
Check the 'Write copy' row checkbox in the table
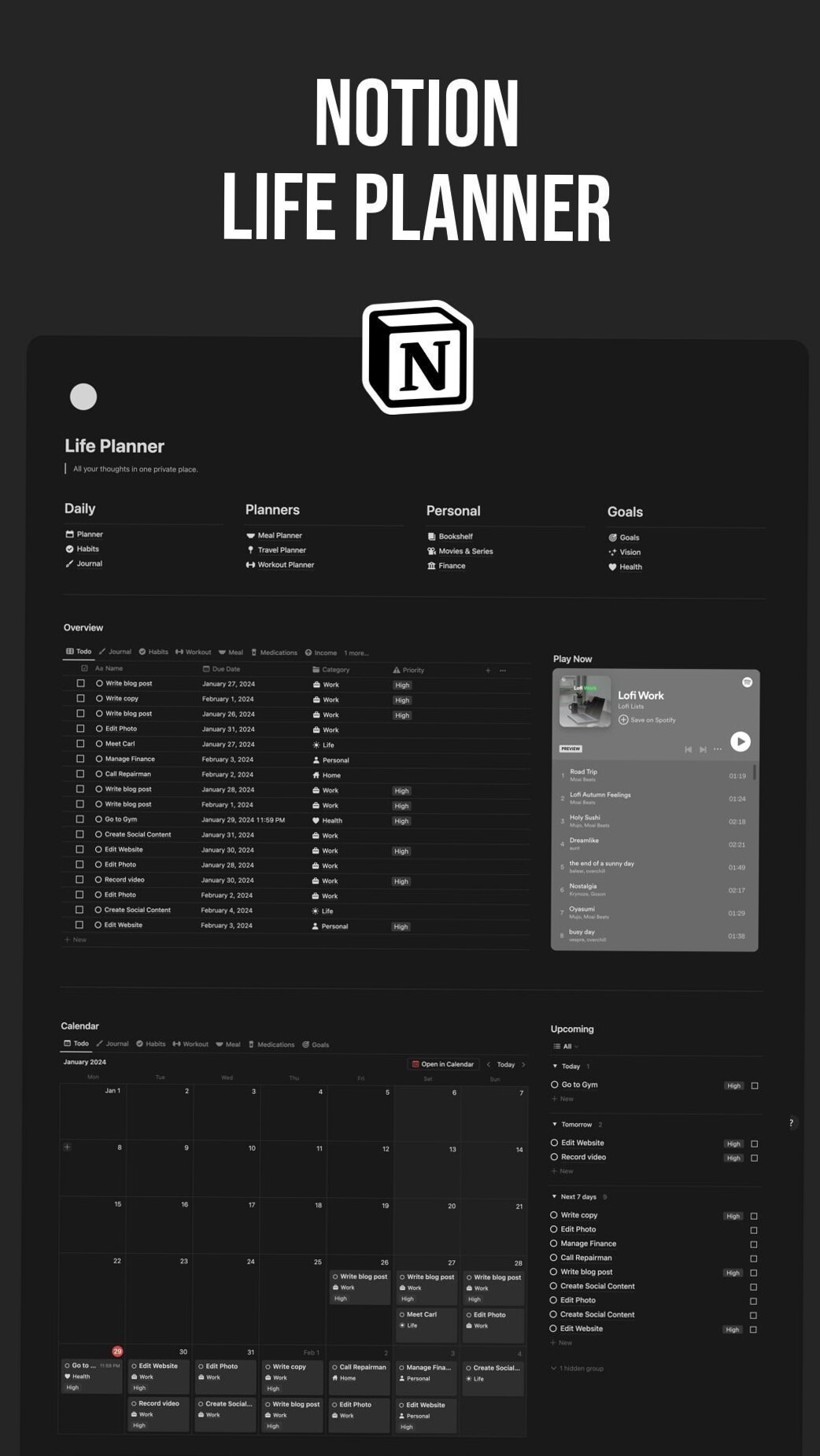80,698
